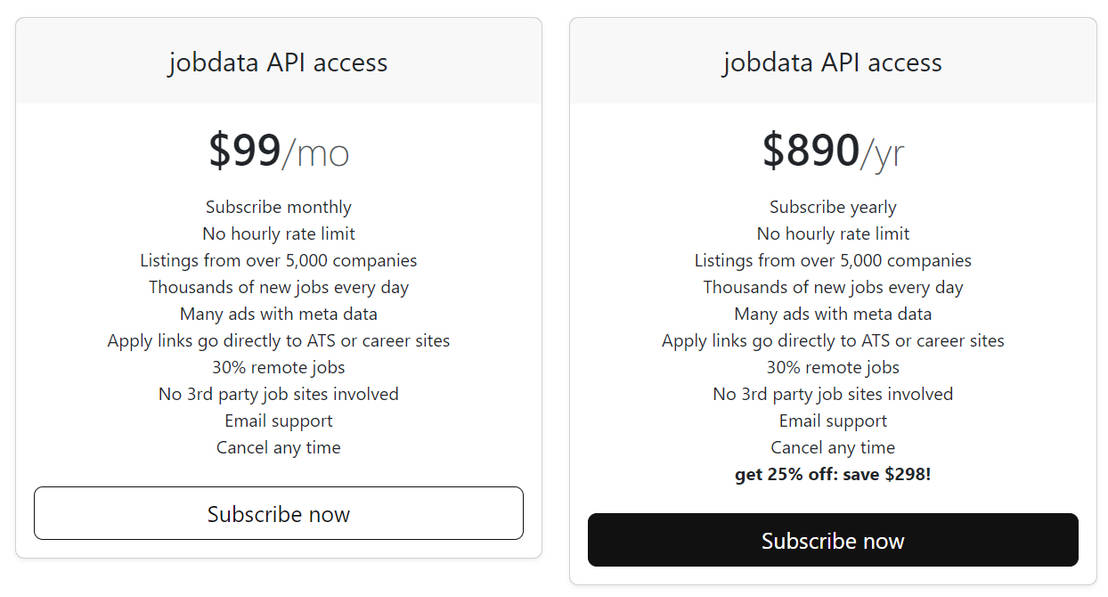Click Subscribe now on the monthly plan
The image size is (1108, 597).
click(x=278, y=513)
